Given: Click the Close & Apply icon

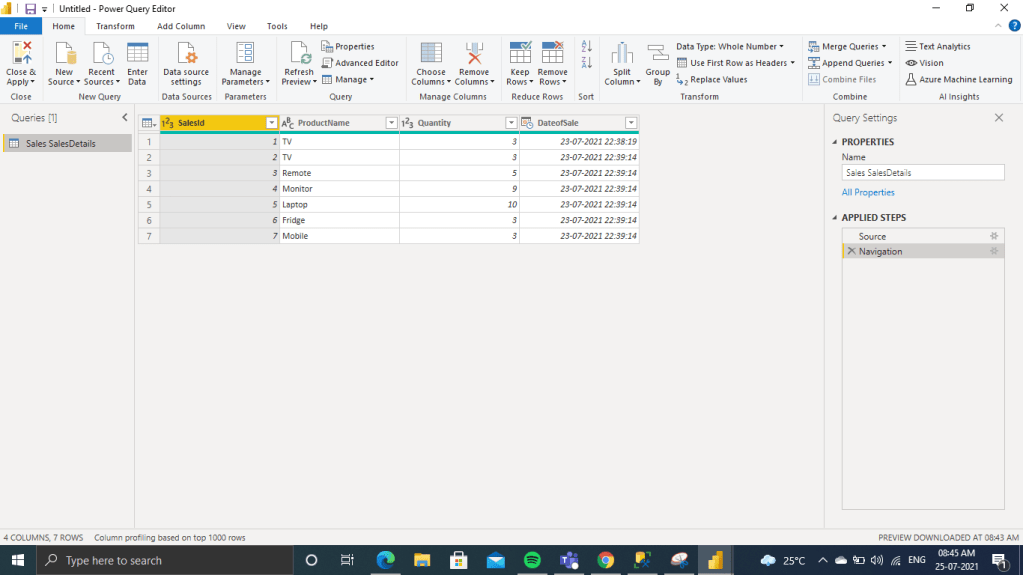Looking at the screenshot, I should 21,54.
